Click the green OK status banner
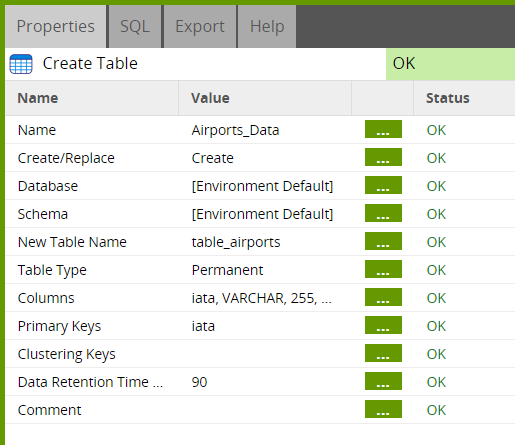The image size is (515, 445). [450, 64]
